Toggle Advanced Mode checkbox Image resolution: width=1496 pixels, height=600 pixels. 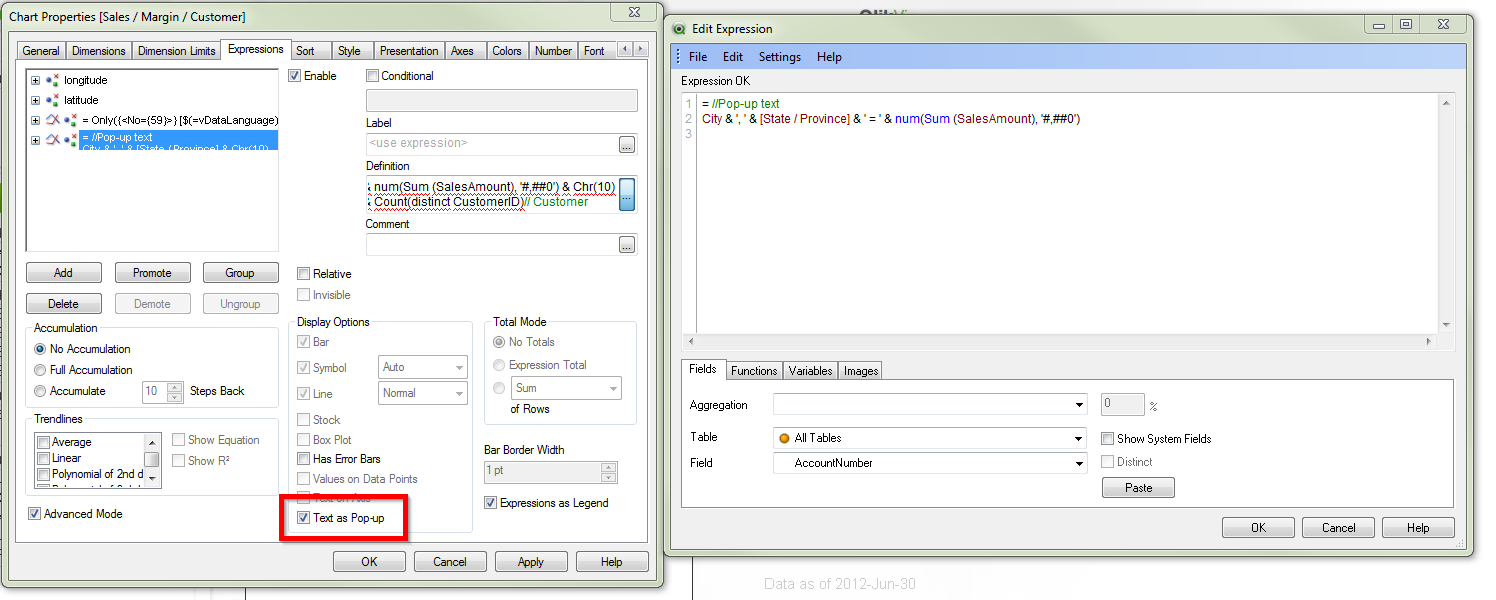[x=35, y=514]
